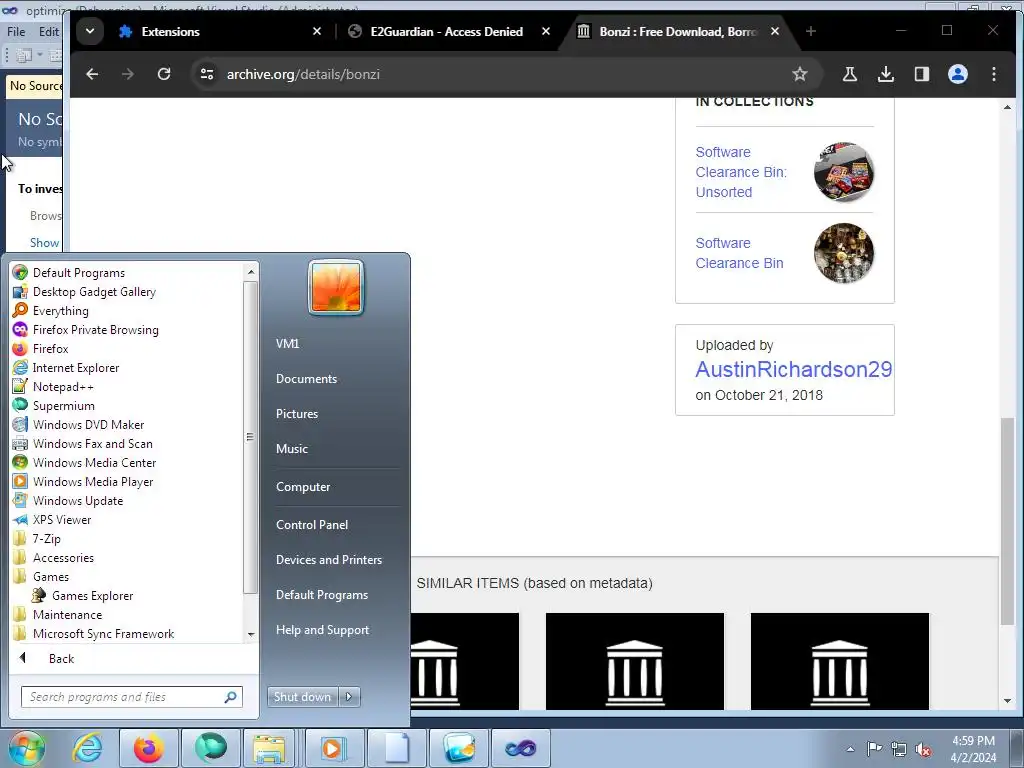Close the Extensions tab
Viewport: 1024px width, 768px height.
[x=317, y=31]
